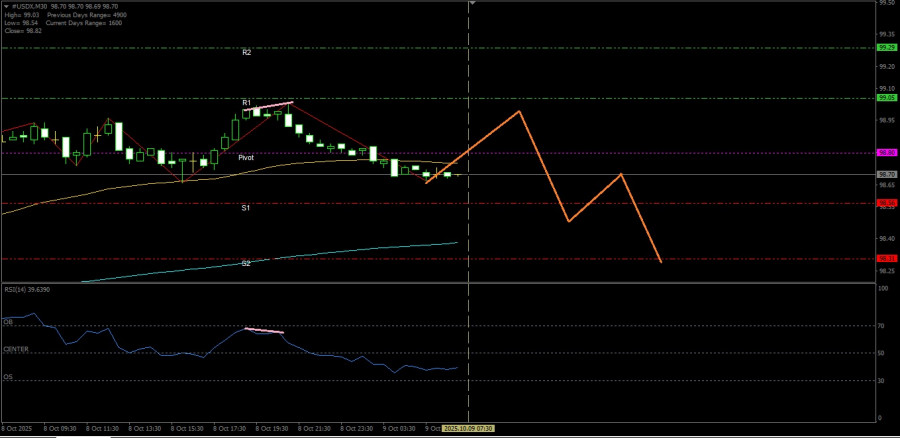This screenshot has width=900, height=438.
Task: Click the gray 98.70 current price tag
Action: tap(886, 174)
